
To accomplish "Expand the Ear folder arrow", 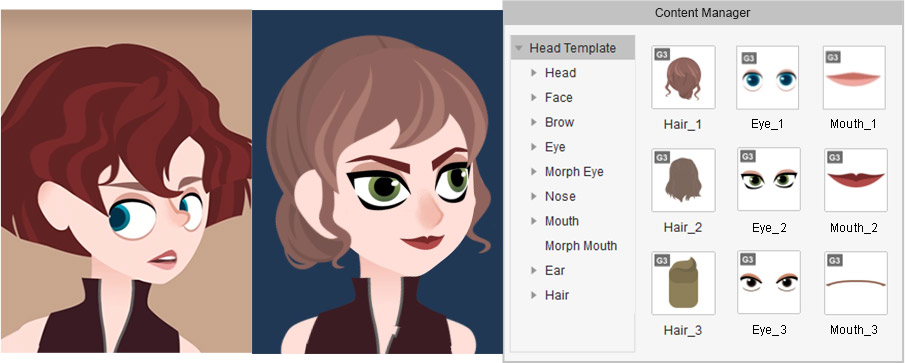I will pos(533,271).
